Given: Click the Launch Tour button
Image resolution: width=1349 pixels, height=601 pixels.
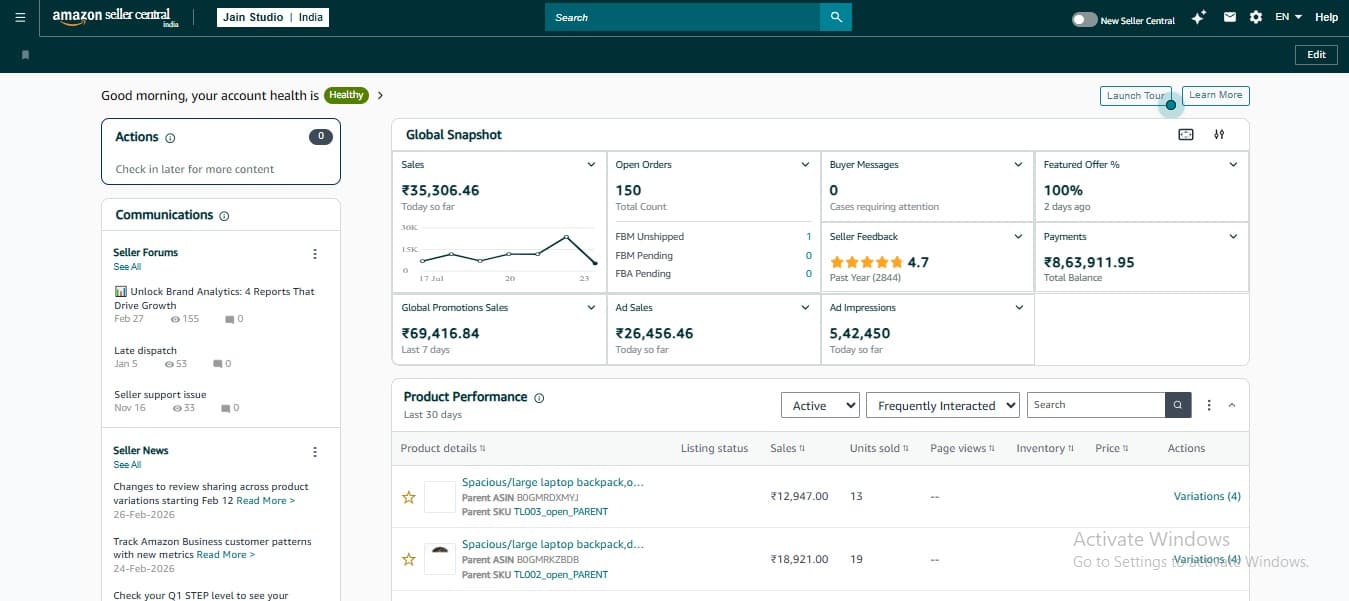Looking at the screenshot, I should [x=1136, y=96].
